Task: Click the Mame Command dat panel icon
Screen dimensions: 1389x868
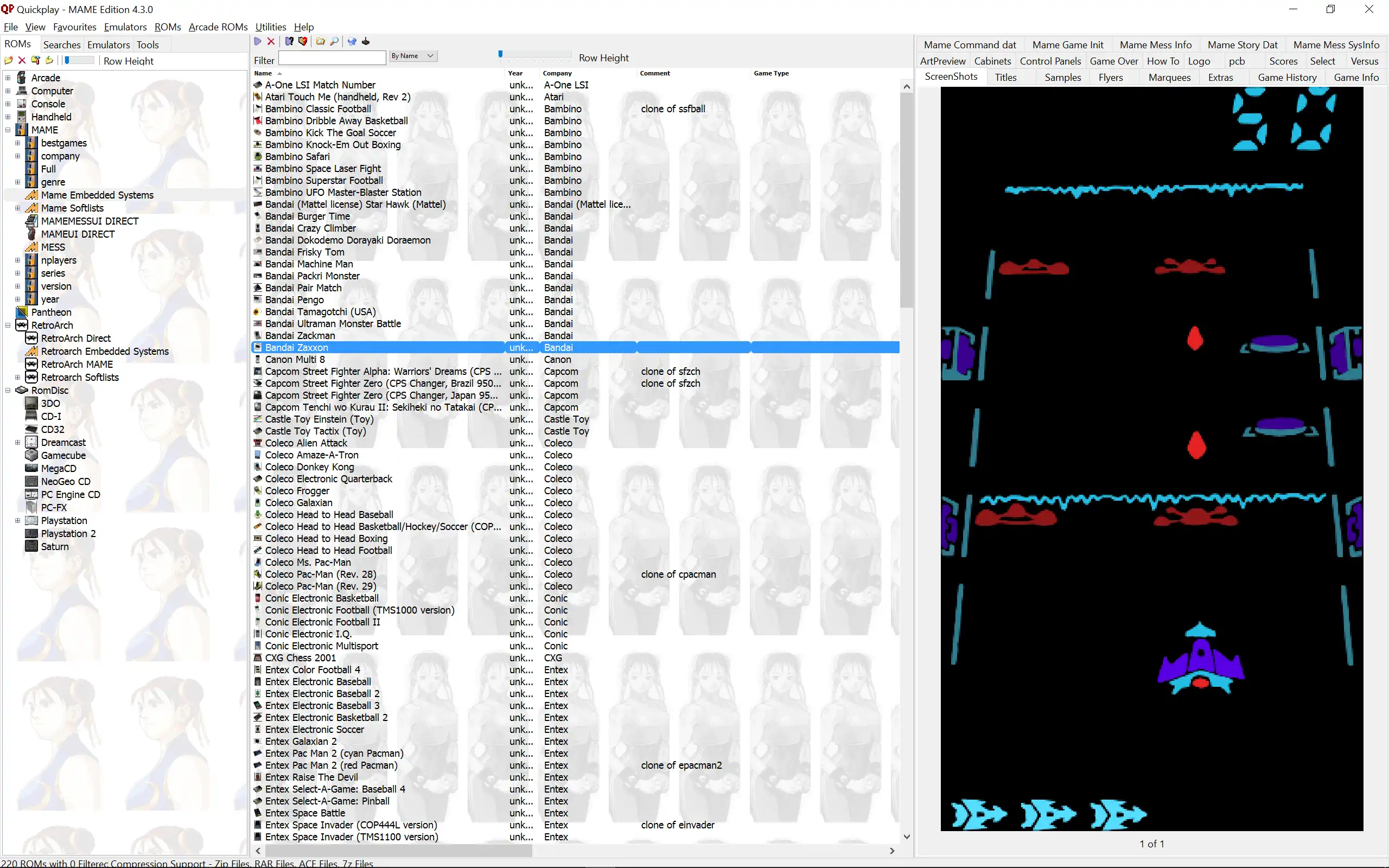Action: pyautogui.click(x=969, y=45)
